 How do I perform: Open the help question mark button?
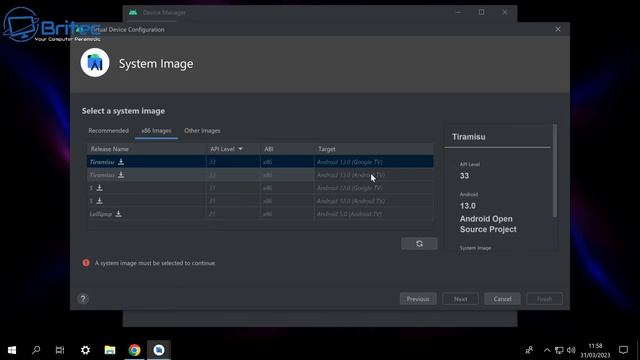pos(83,299)
